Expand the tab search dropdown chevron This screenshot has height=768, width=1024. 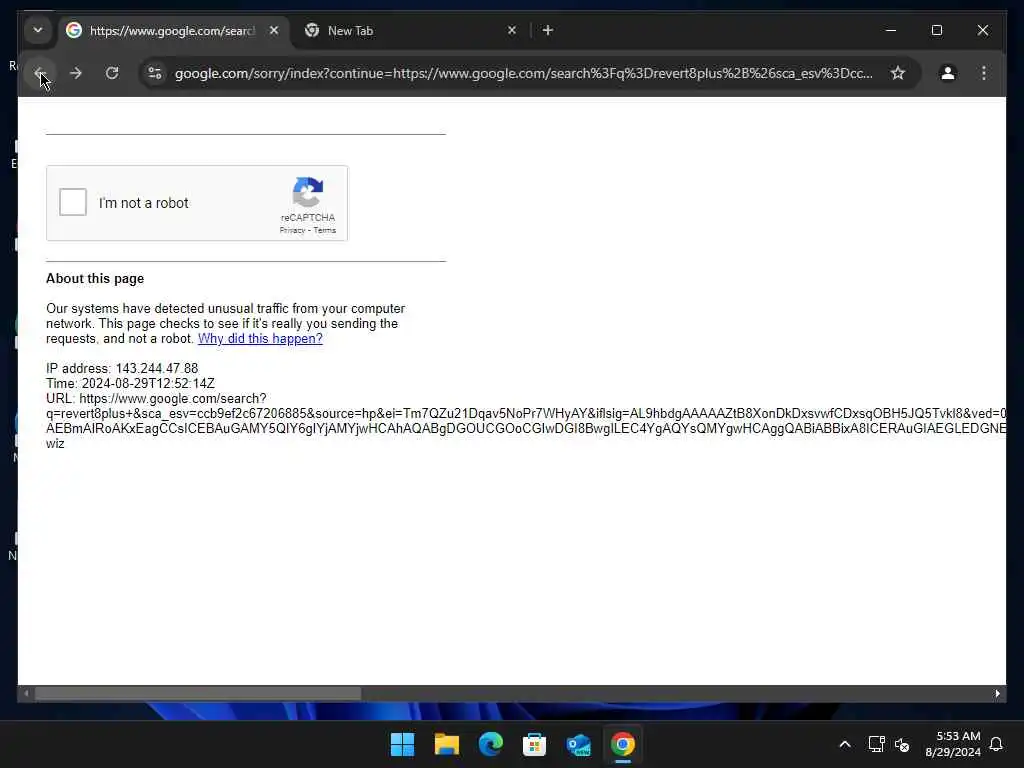tap(38, 30)
